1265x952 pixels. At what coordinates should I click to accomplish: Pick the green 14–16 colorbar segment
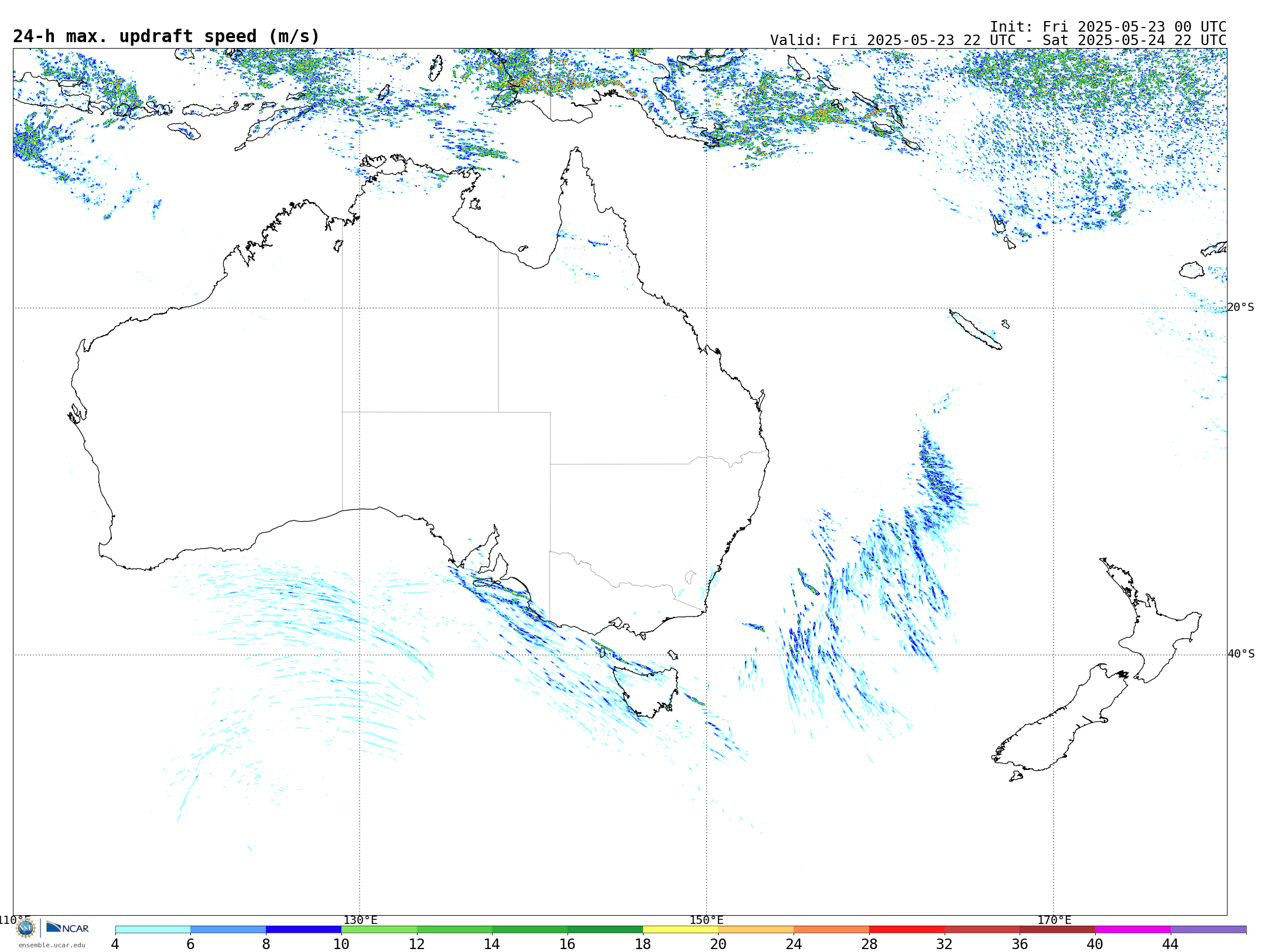(530, 930)
